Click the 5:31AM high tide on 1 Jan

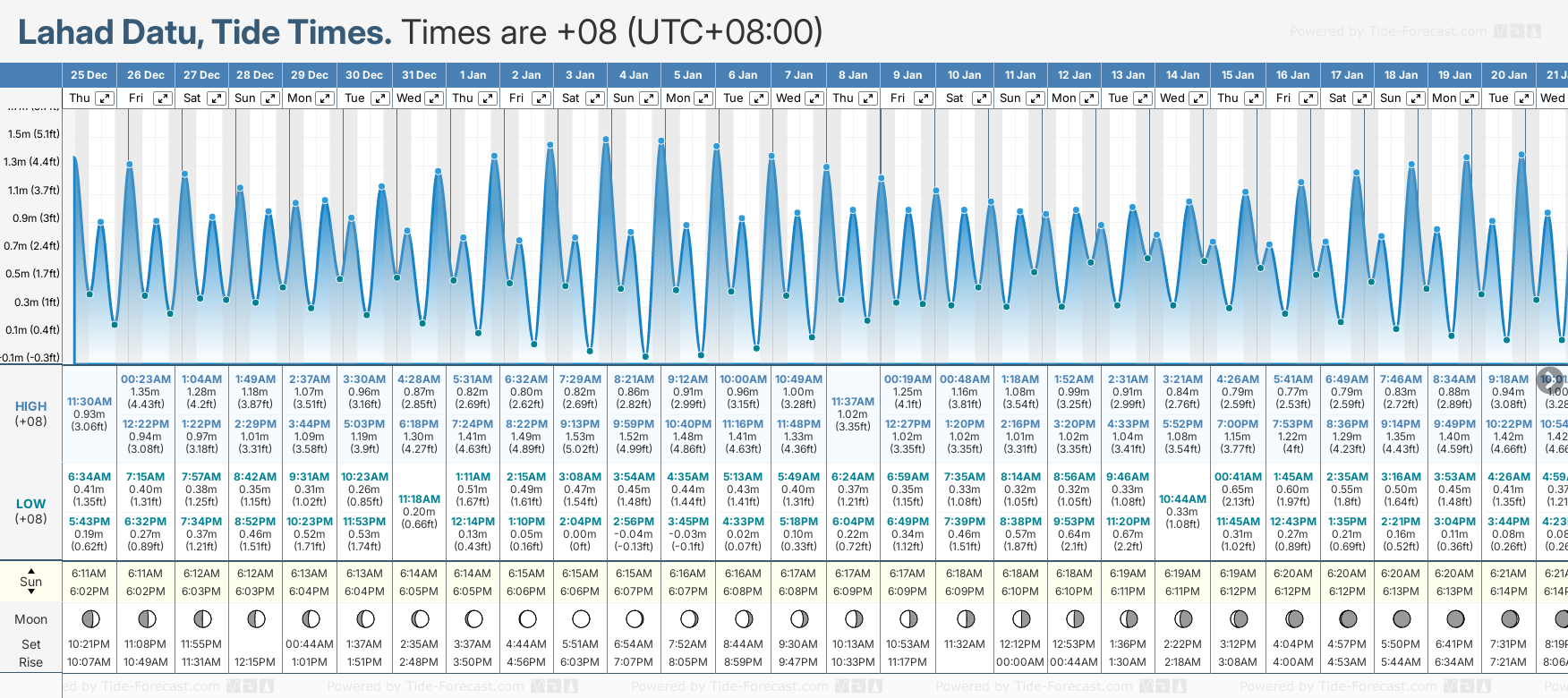(473, 379)
